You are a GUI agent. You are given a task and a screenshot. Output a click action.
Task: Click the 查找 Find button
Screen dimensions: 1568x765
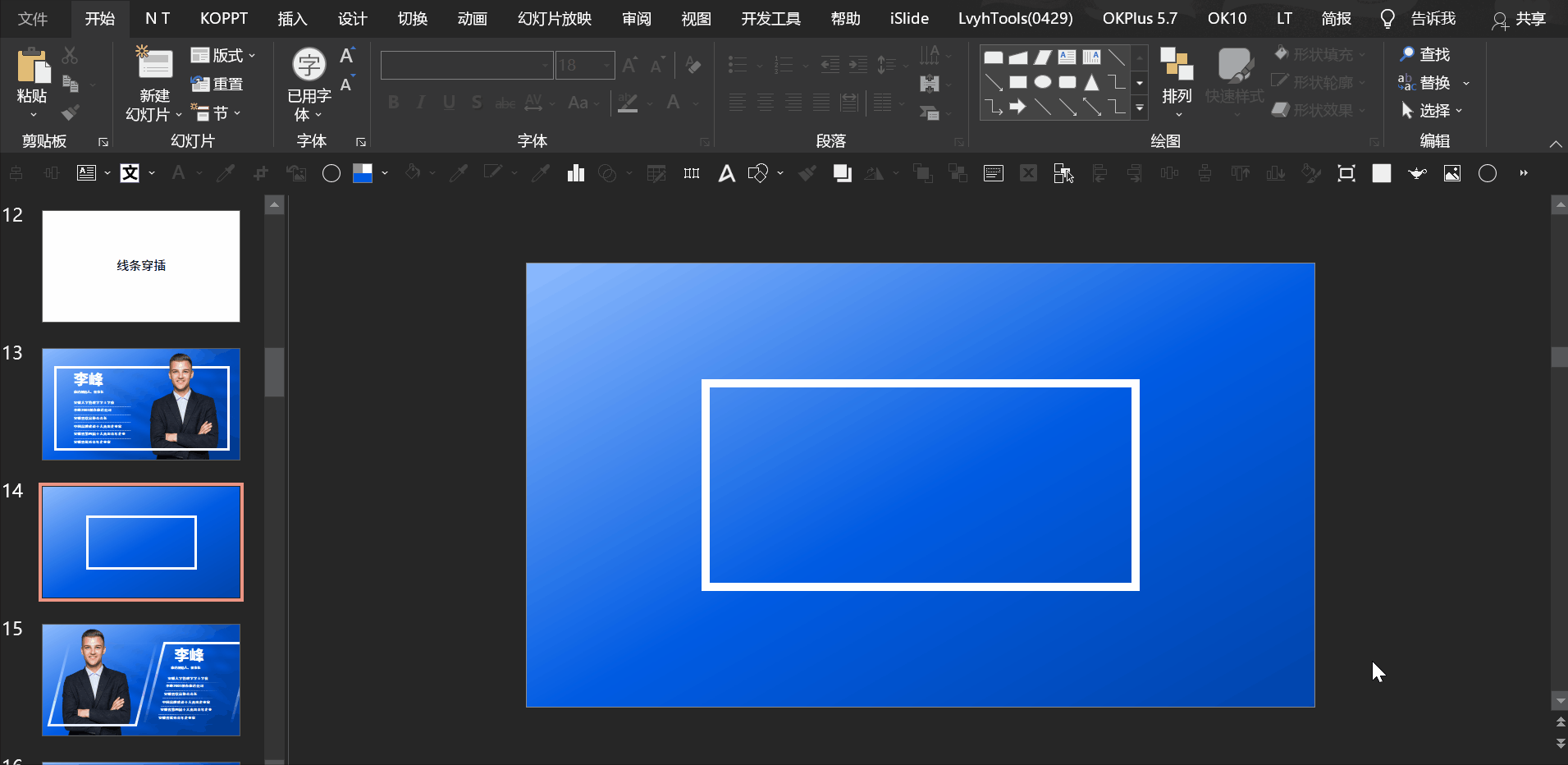(1424, 54)
